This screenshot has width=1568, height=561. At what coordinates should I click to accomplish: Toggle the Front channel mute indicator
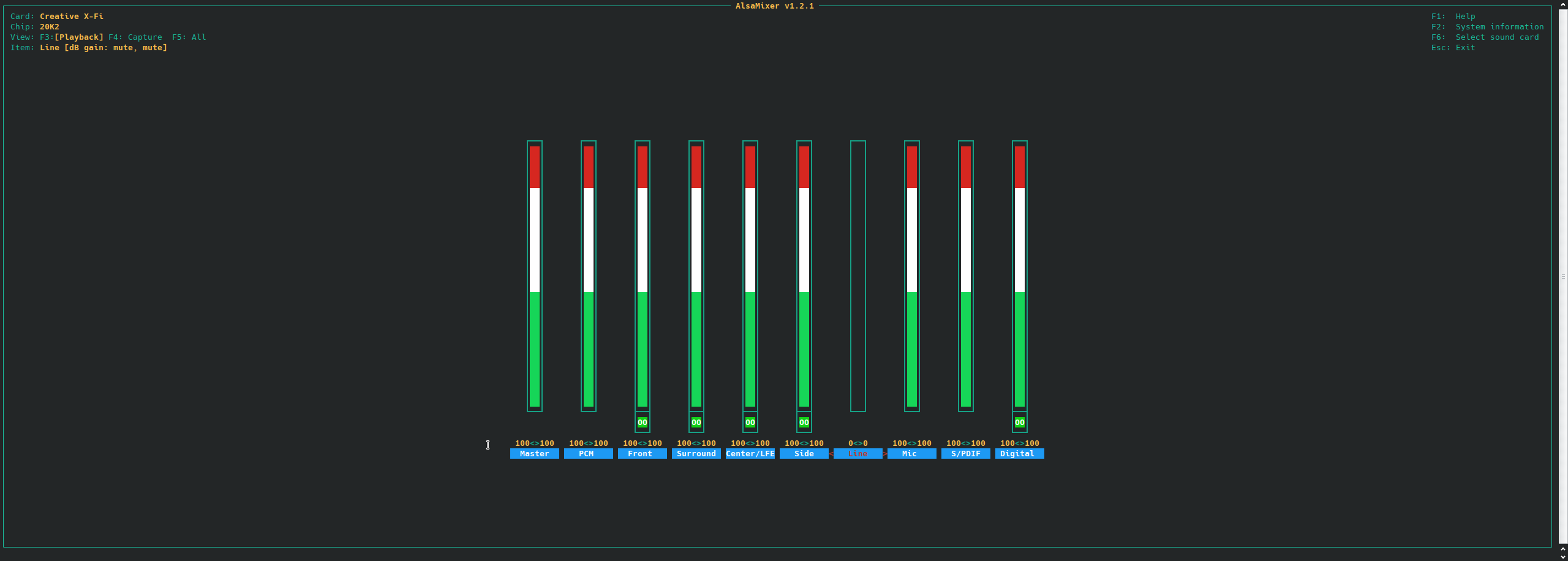tap(642, 422)
